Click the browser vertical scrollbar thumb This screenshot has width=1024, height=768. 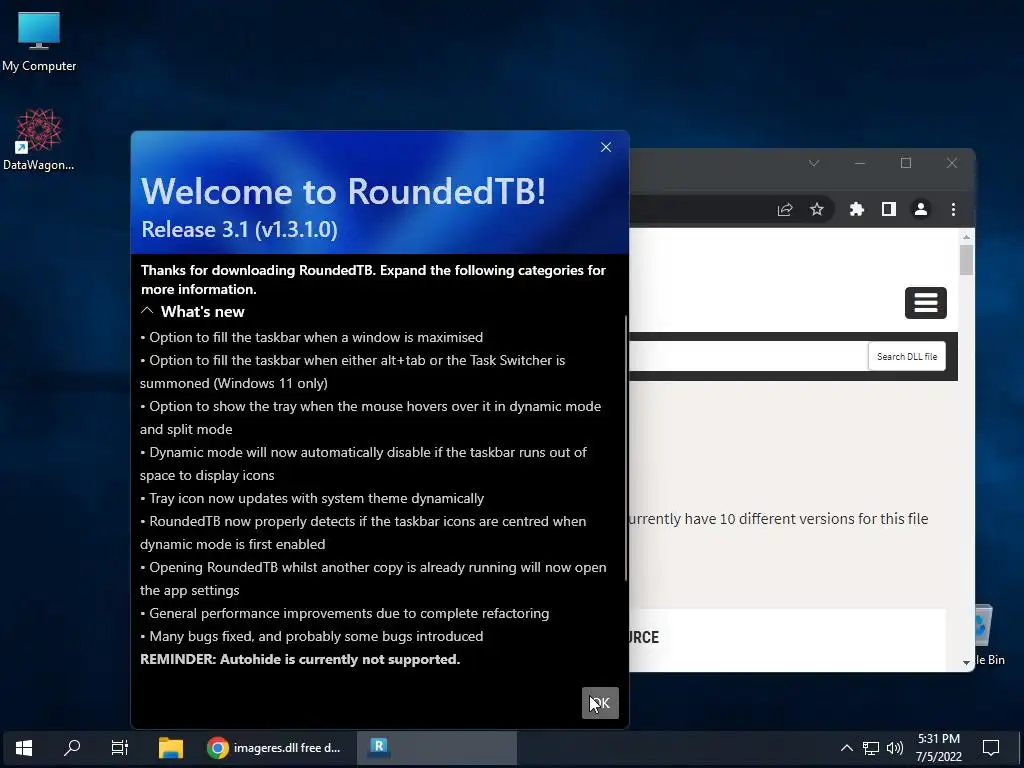[967, 259]
